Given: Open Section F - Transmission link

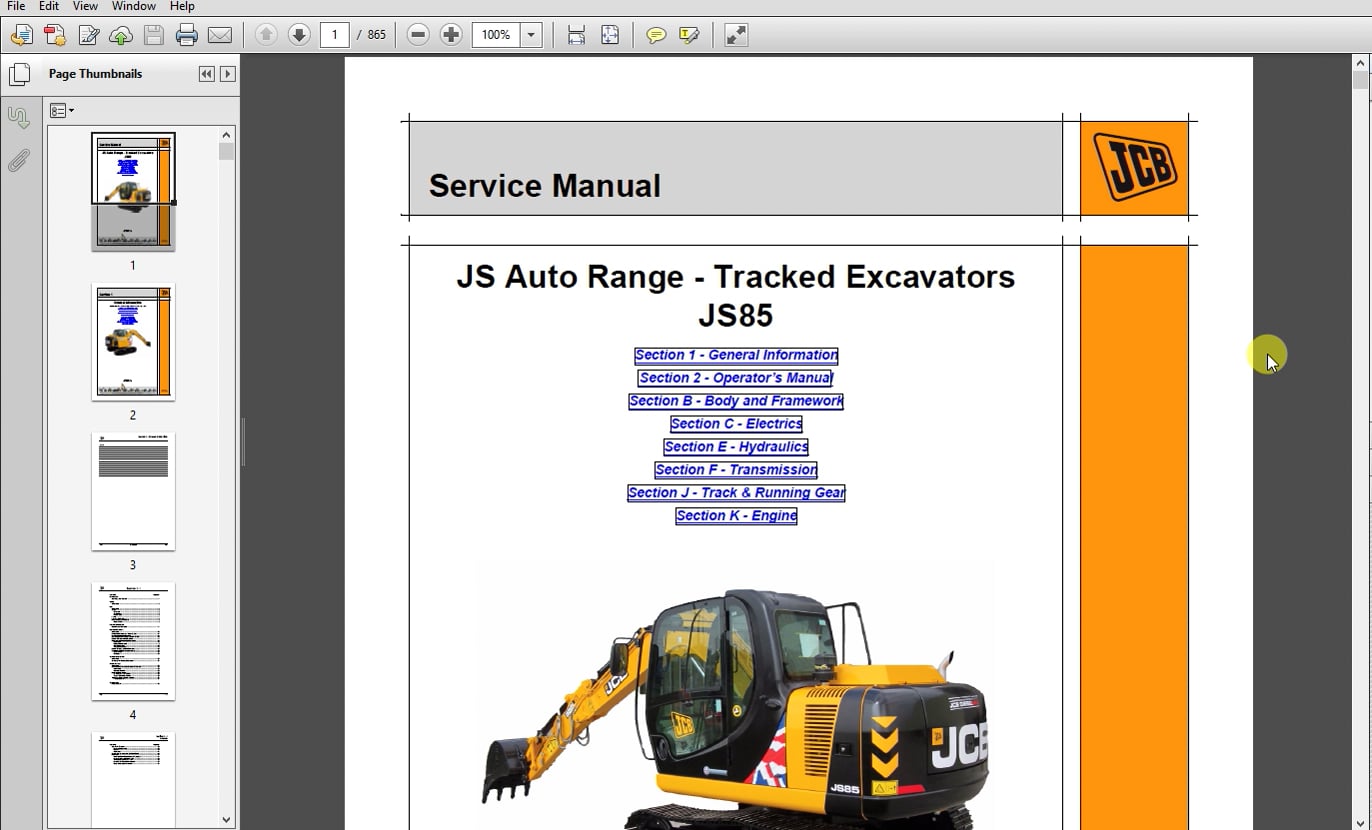Looking at the screenshot, I should coord(736,470).
